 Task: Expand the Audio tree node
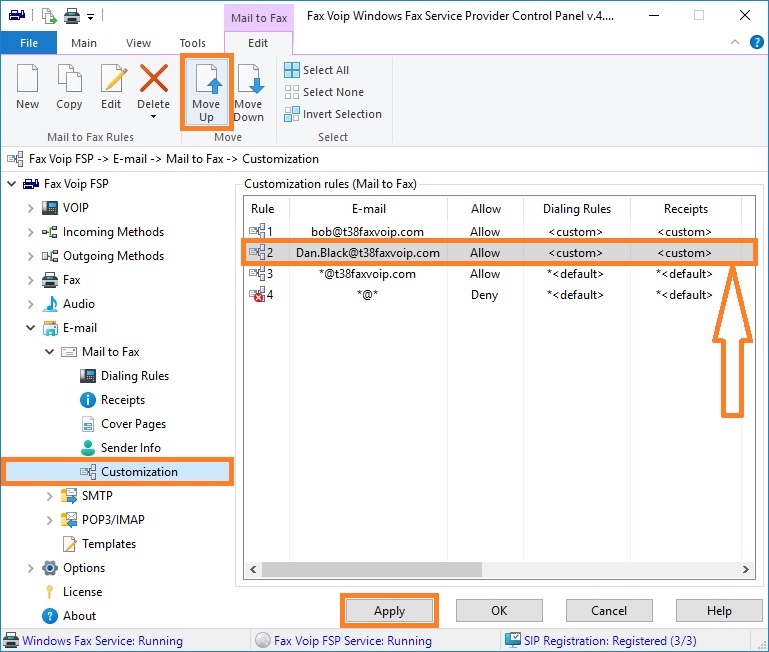coord(30,304)
